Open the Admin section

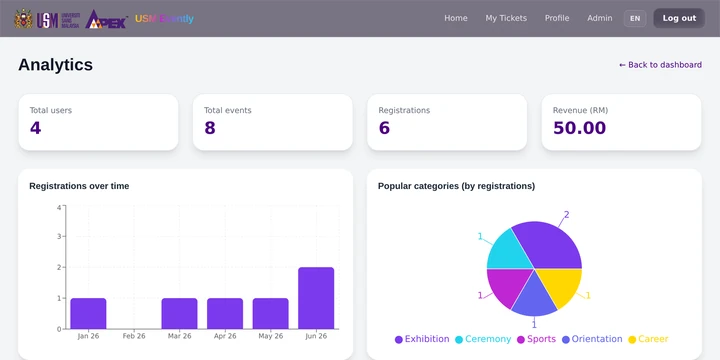click(x=600, y=18)
